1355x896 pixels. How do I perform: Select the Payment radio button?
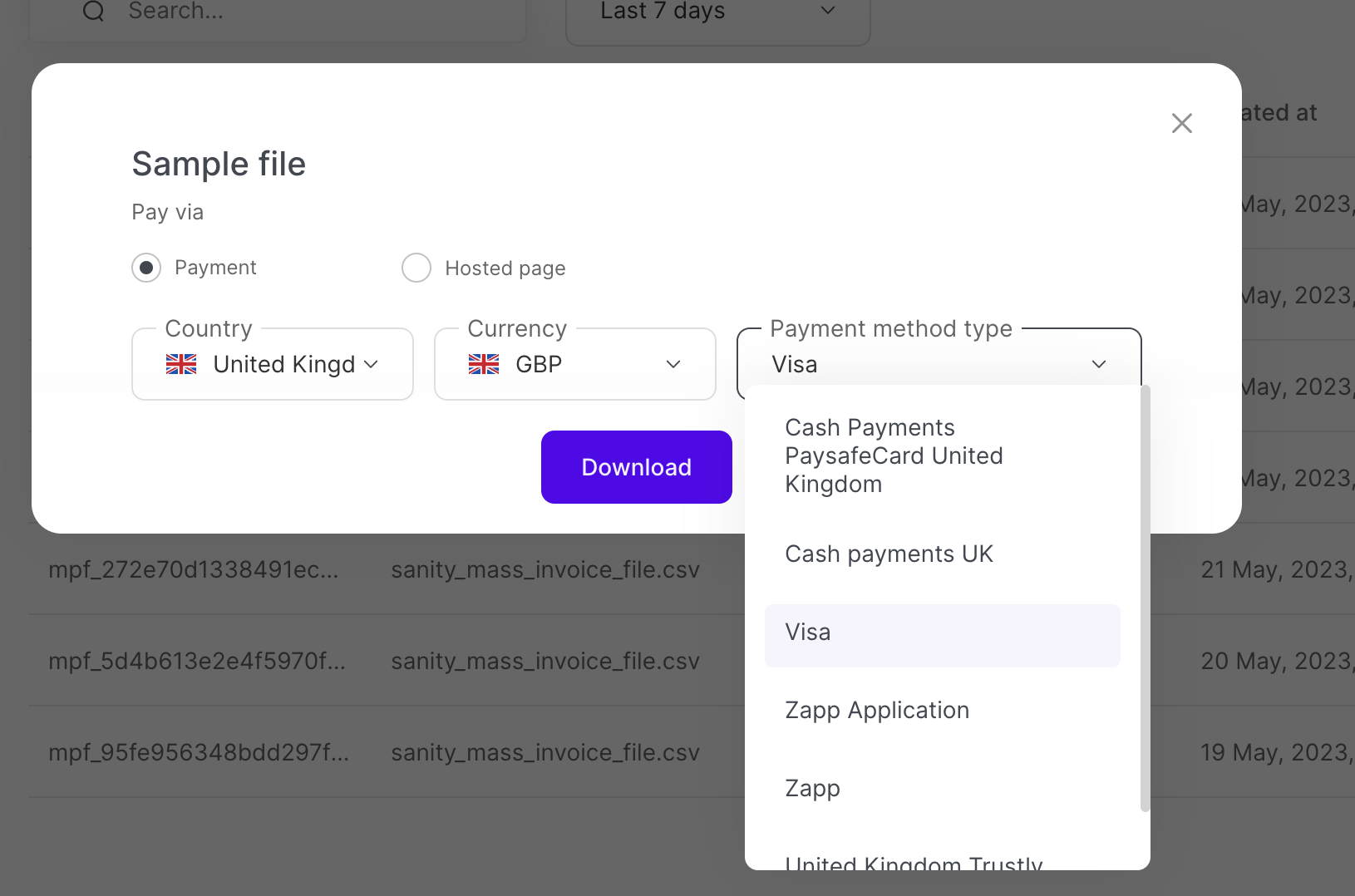click(146, 268)
